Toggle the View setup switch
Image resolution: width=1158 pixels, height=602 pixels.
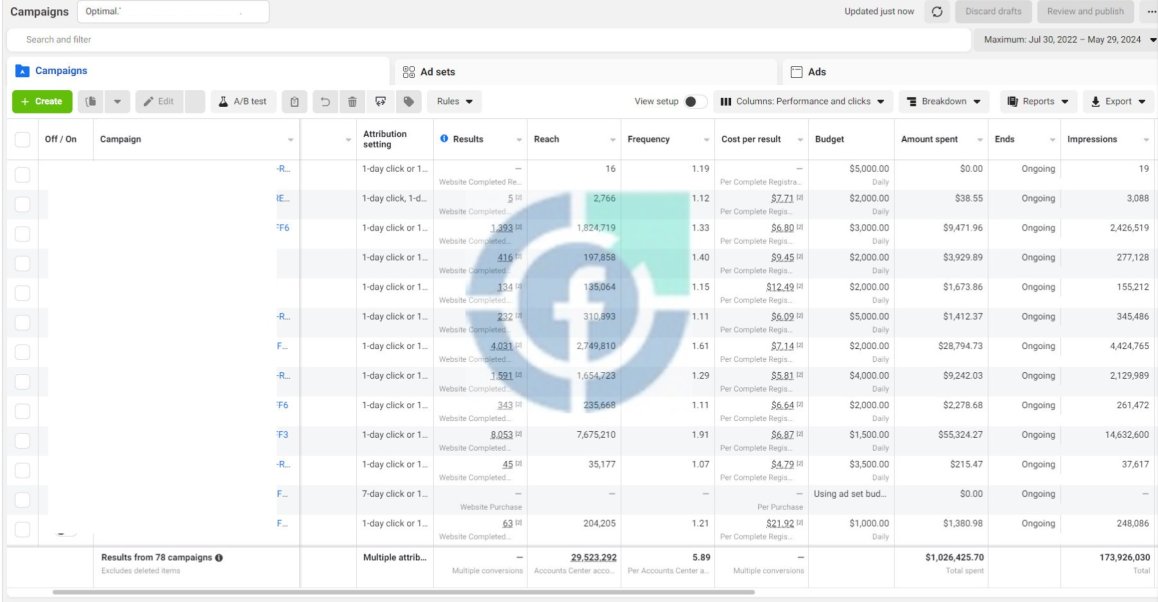695,102
